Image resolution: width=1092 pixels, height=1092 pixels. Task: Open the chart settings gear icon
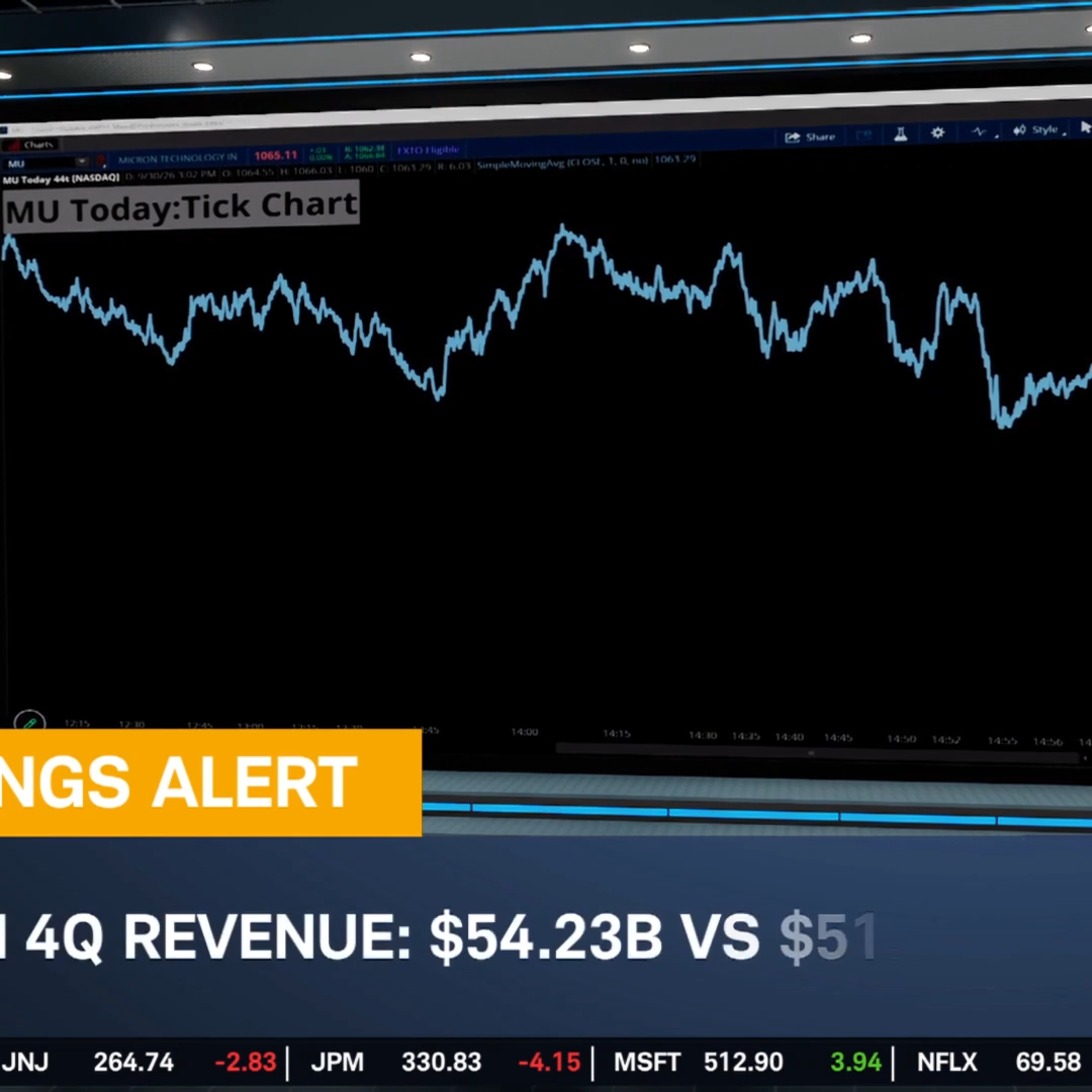pos(938,133)
